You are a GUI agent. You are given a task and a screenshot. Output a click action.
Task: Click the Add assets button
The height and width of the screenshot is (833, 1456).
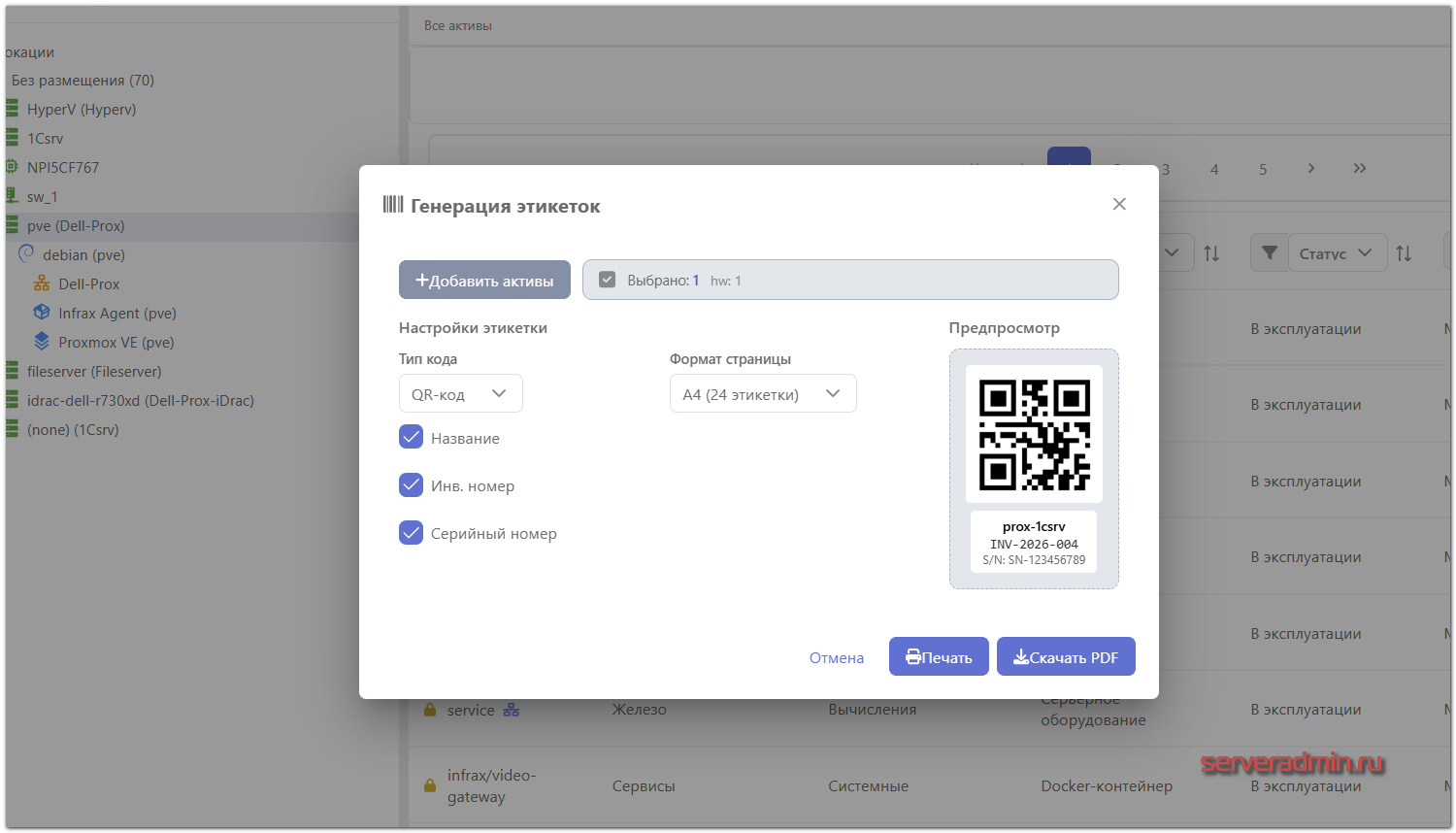(484, 281)
